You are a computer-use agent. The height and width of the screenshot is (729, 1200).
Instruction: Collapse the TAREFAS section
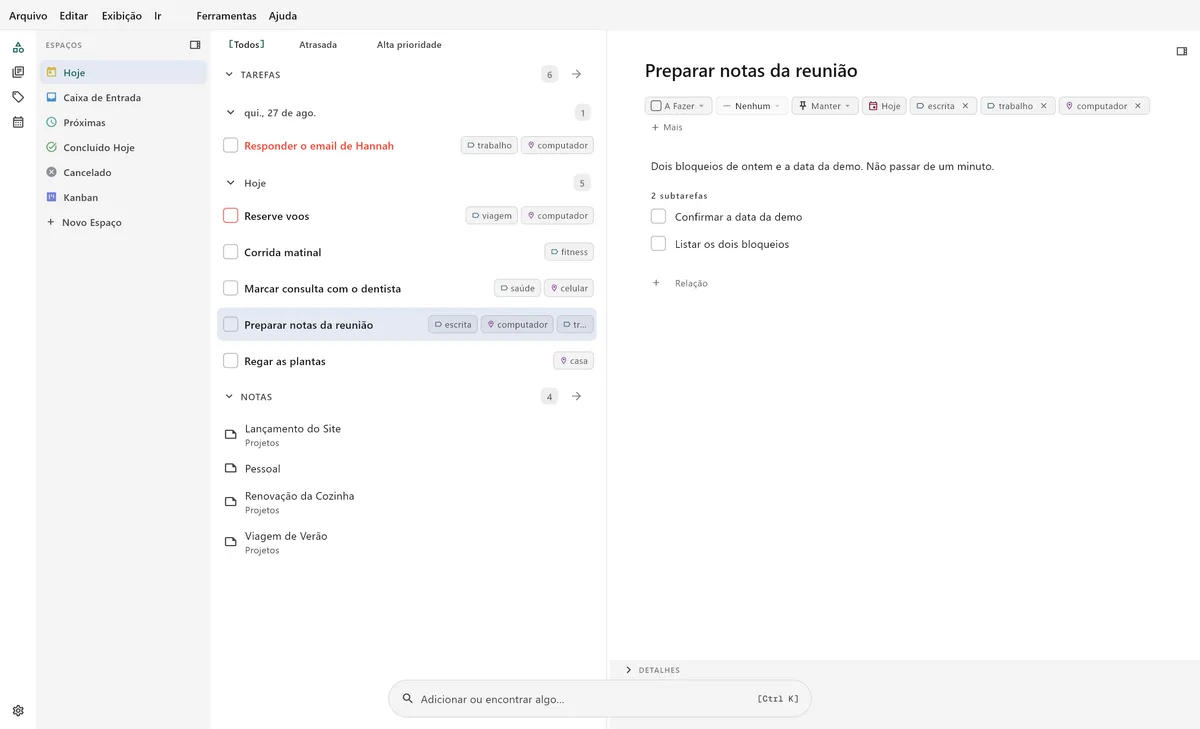pyautogui.click(x=229, y=75)
